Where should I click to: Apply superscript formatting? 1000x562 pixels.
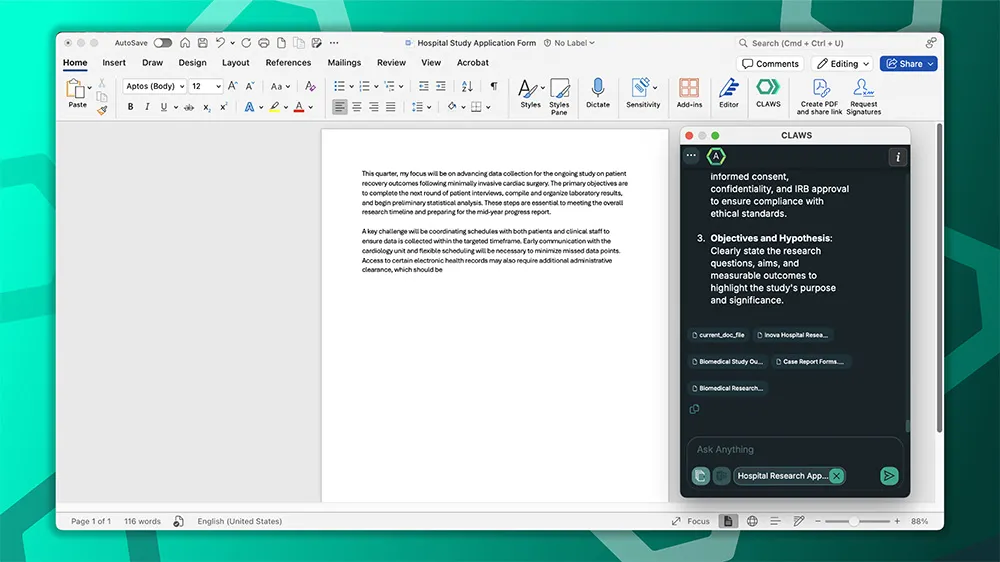pos(223,107)
